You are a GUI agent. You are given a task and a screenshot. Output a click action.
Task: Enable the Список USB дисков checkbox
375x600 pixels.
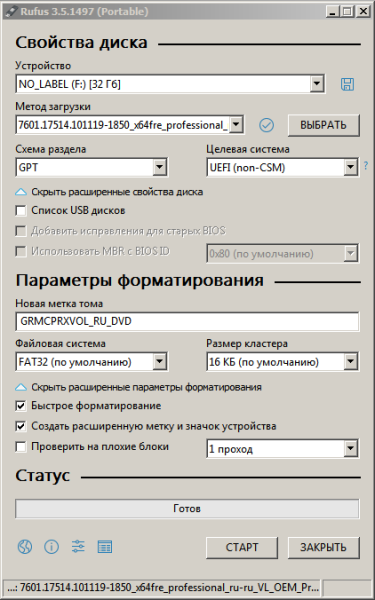pyautogui.click(x=21, y=210)
